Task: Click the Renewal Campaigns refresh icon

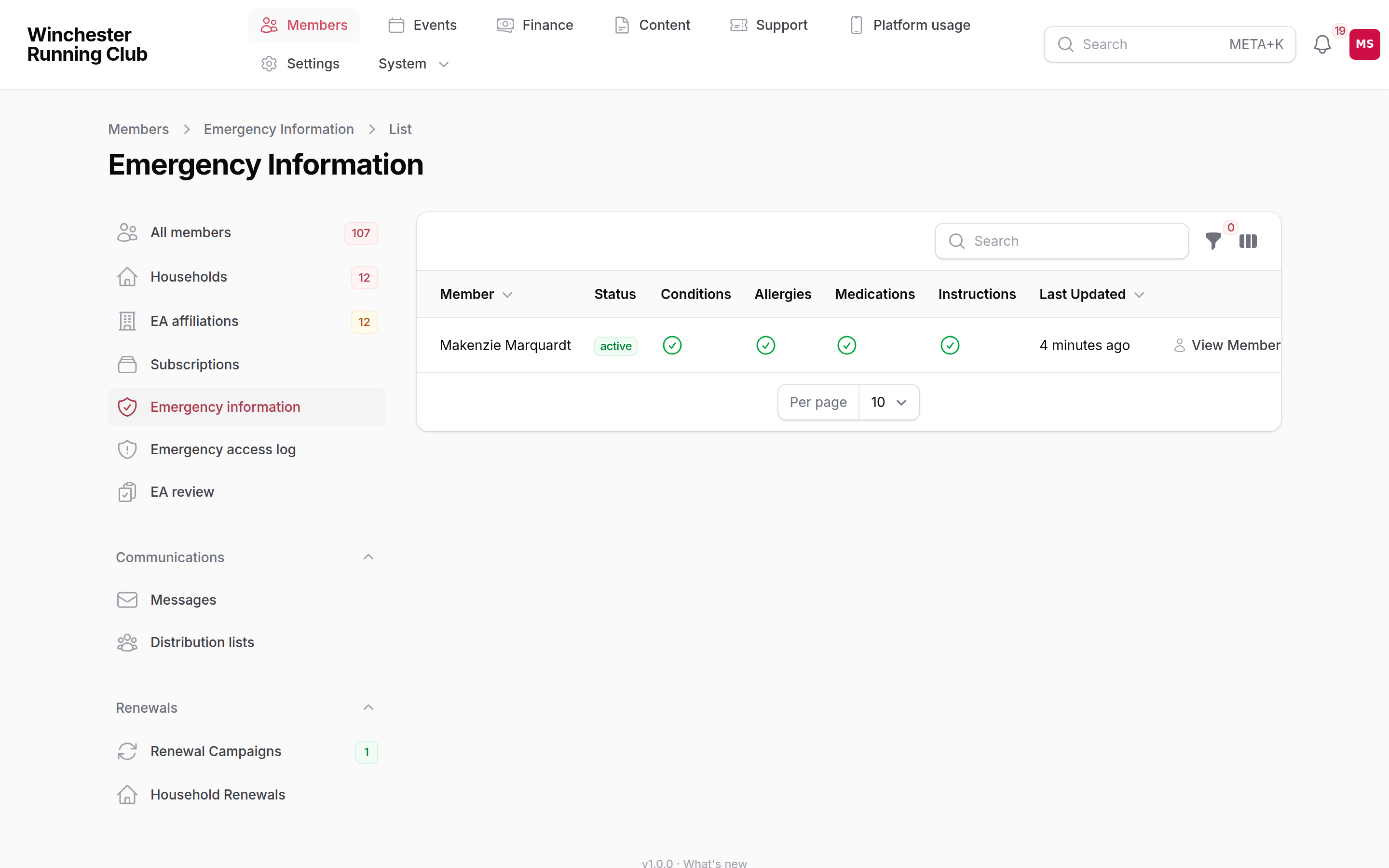Action: click(x=127, y=751)
